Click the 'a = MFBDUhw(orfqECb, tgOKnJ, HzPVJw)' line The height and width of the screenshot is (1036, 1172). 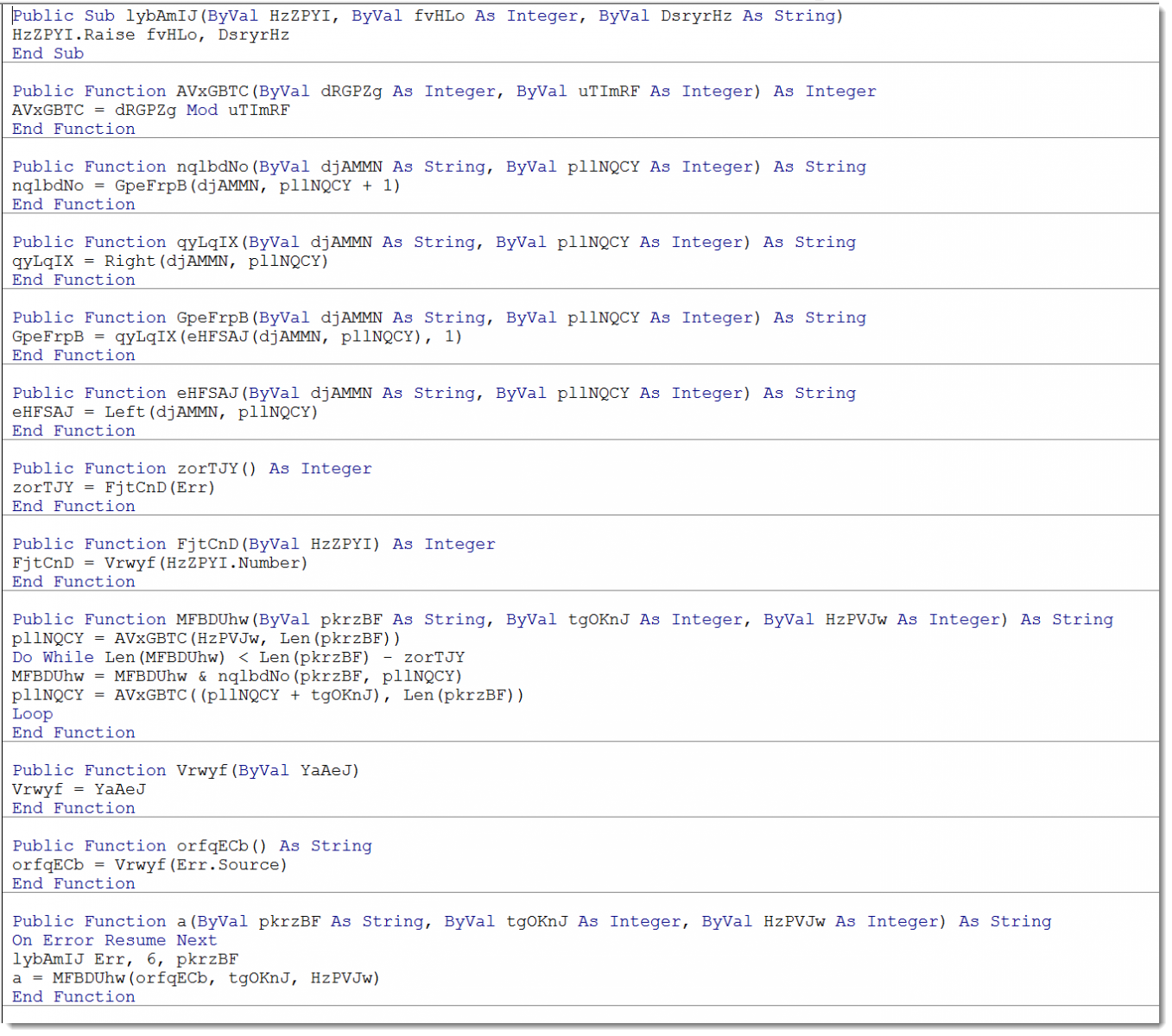196,978
